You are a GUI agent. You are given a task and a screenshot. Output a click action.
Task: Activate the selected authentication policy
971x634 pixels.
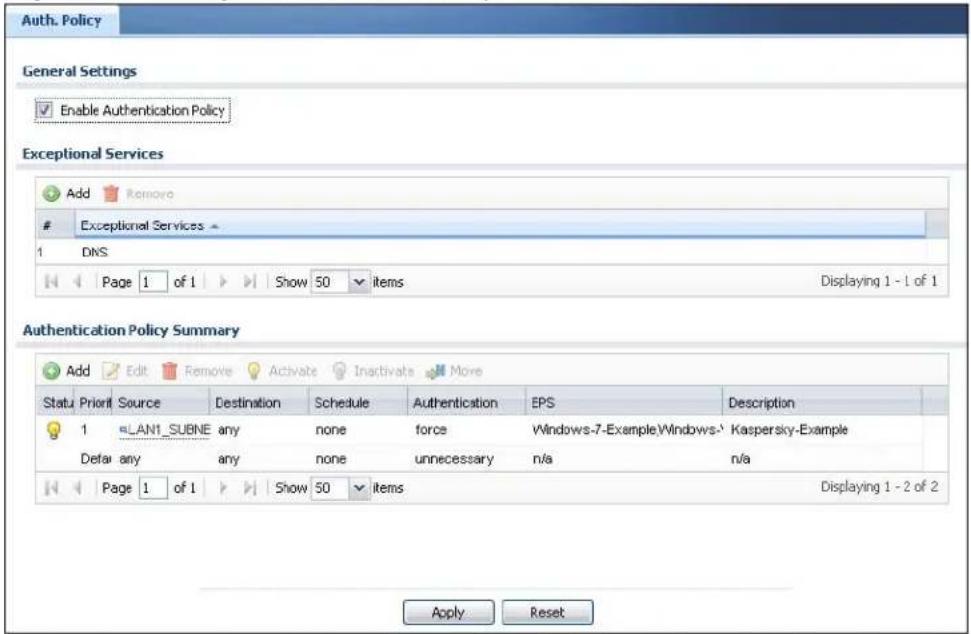282,371
